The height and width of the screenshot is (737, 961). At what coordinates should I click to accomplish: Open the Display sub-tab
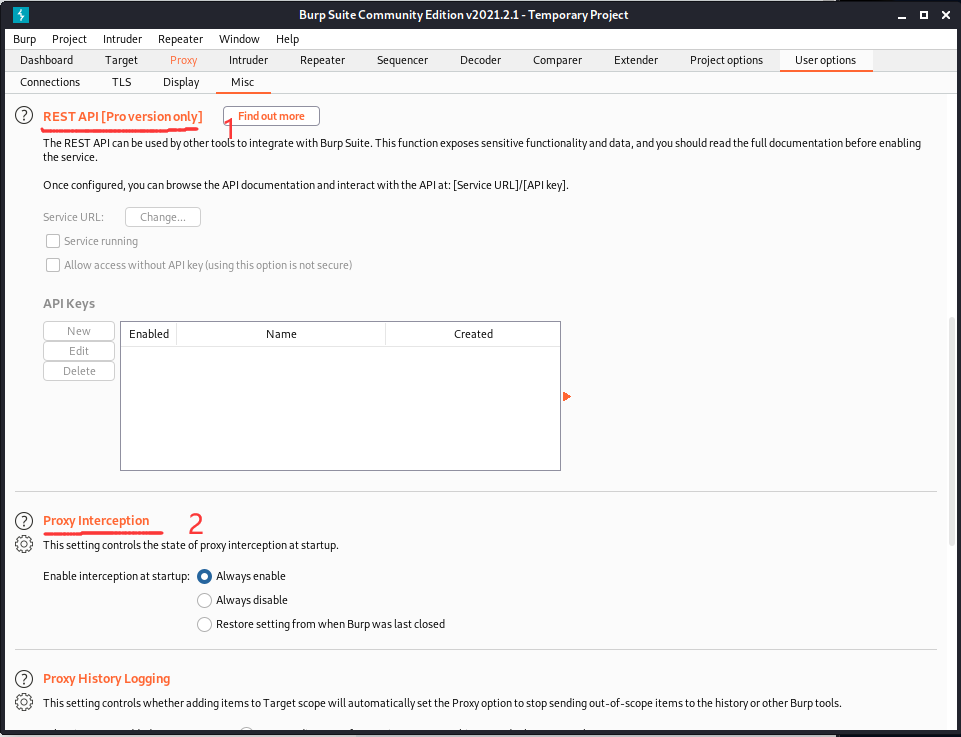pos(181,82)
